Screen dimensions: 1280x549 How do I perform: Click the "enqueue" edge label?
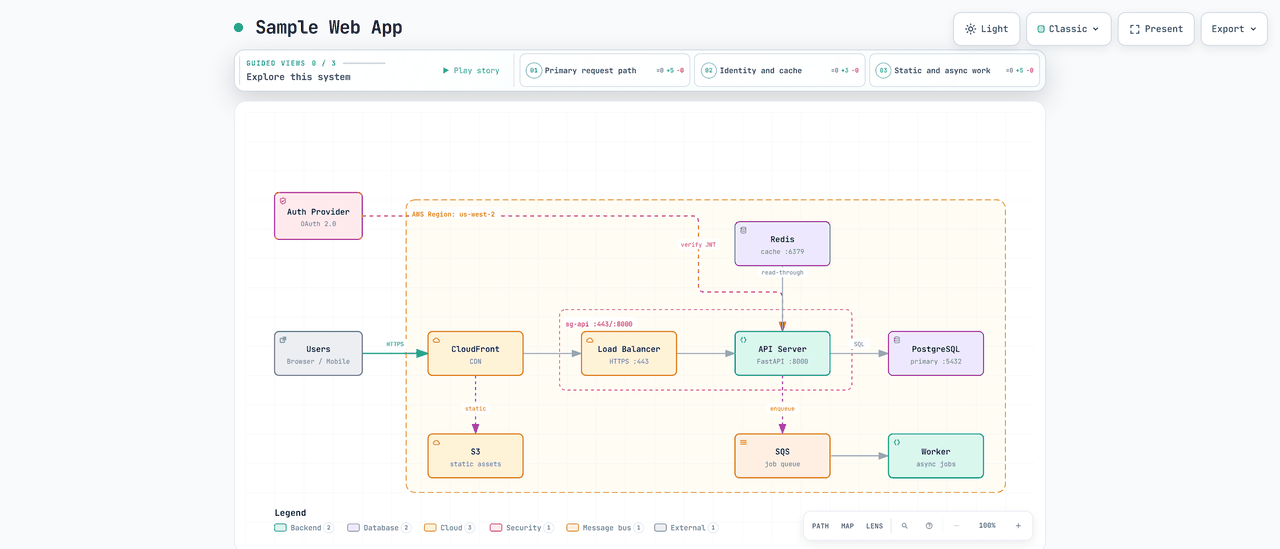(782, 408)
